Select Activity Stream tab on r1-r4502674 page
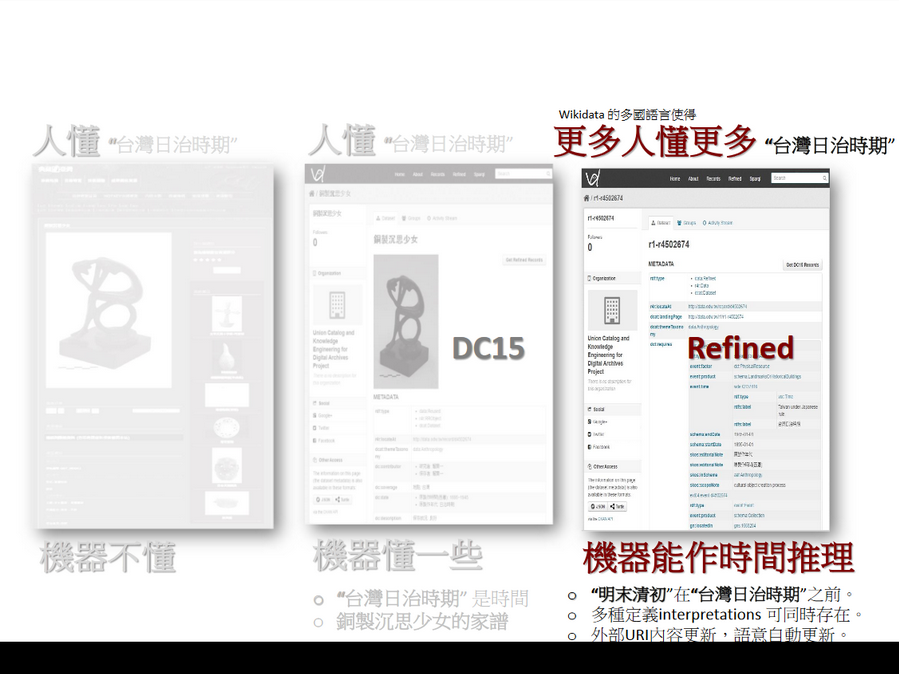Screen dimensions: 899x674 [717, 223]
